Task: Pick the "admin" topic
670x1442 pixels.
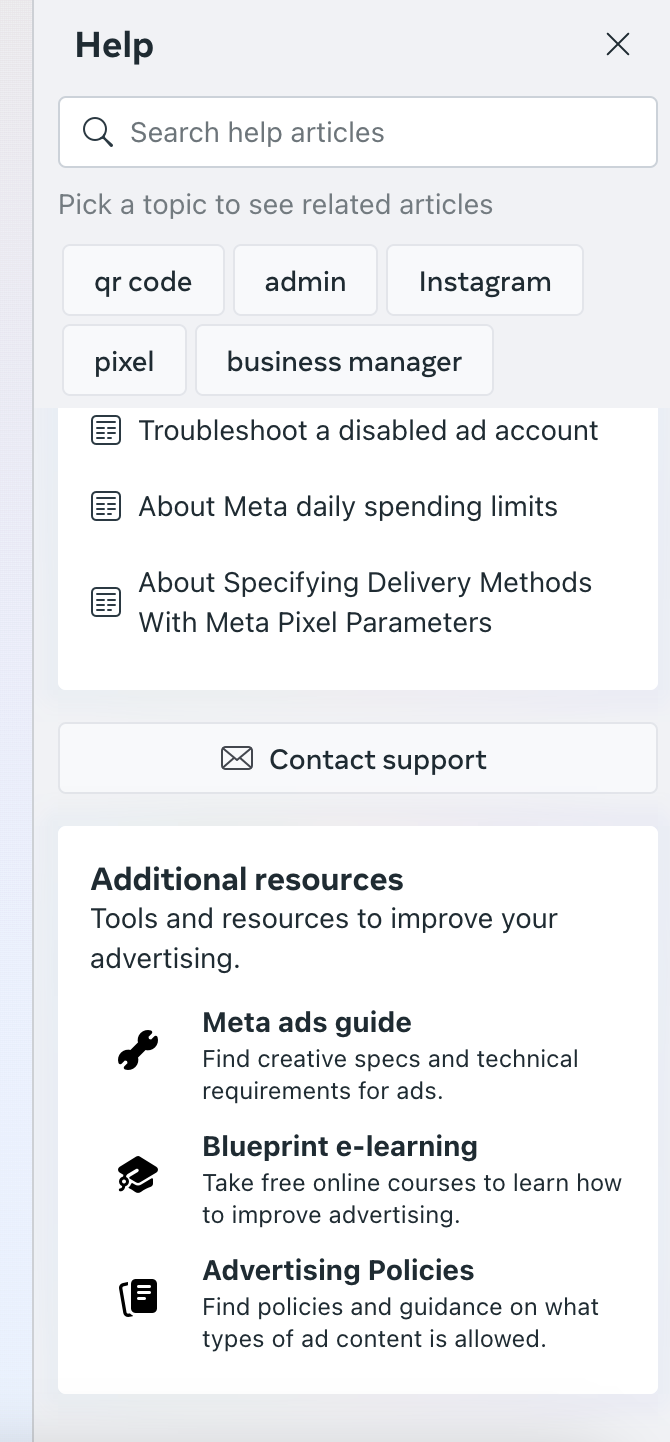Action: pyautogui.click(x=305, y=281)
